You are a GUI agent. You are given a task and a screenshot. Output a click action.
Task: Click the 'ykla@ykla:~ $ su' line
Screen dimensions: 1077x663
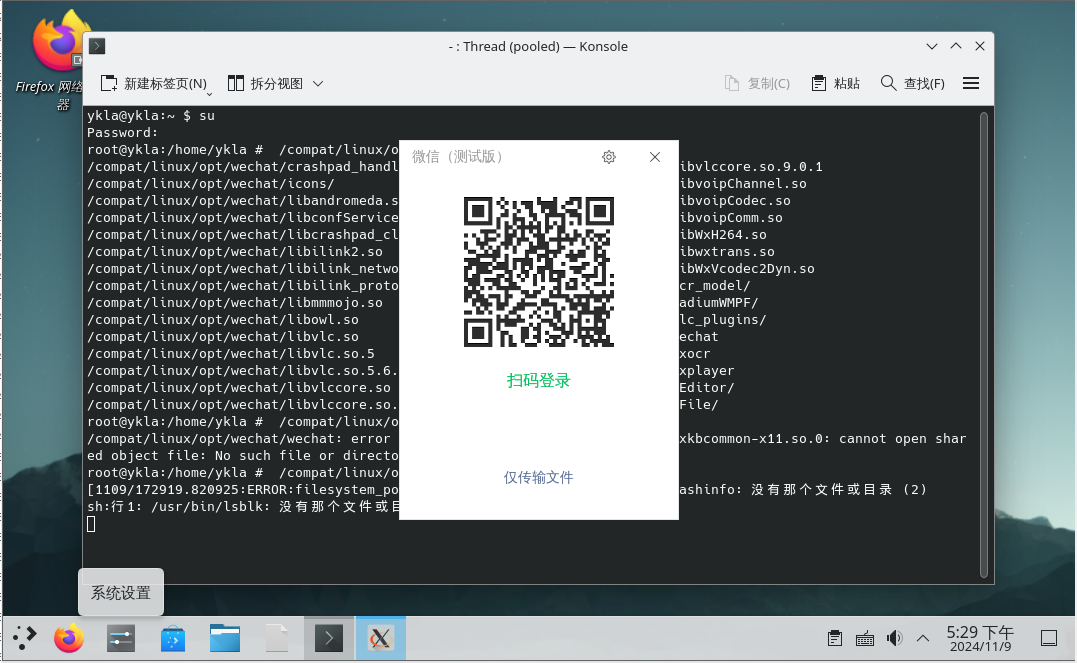151,116
